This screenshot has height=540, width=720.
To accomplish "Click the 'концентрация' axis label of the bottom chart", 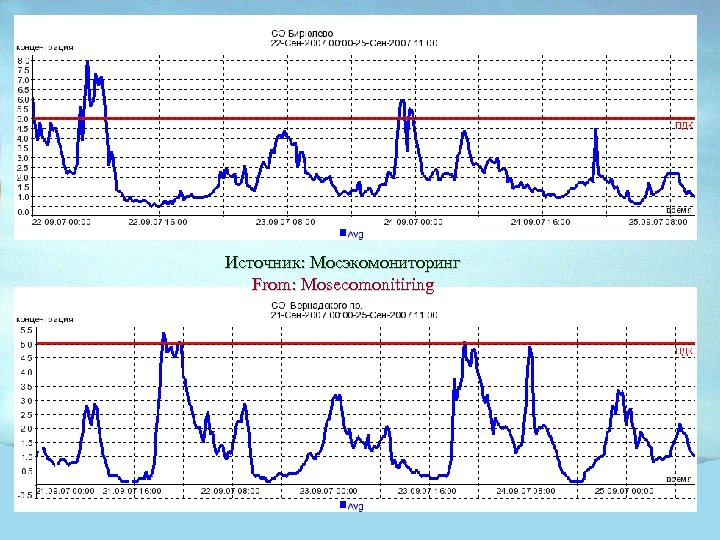I will coord(45,319).
